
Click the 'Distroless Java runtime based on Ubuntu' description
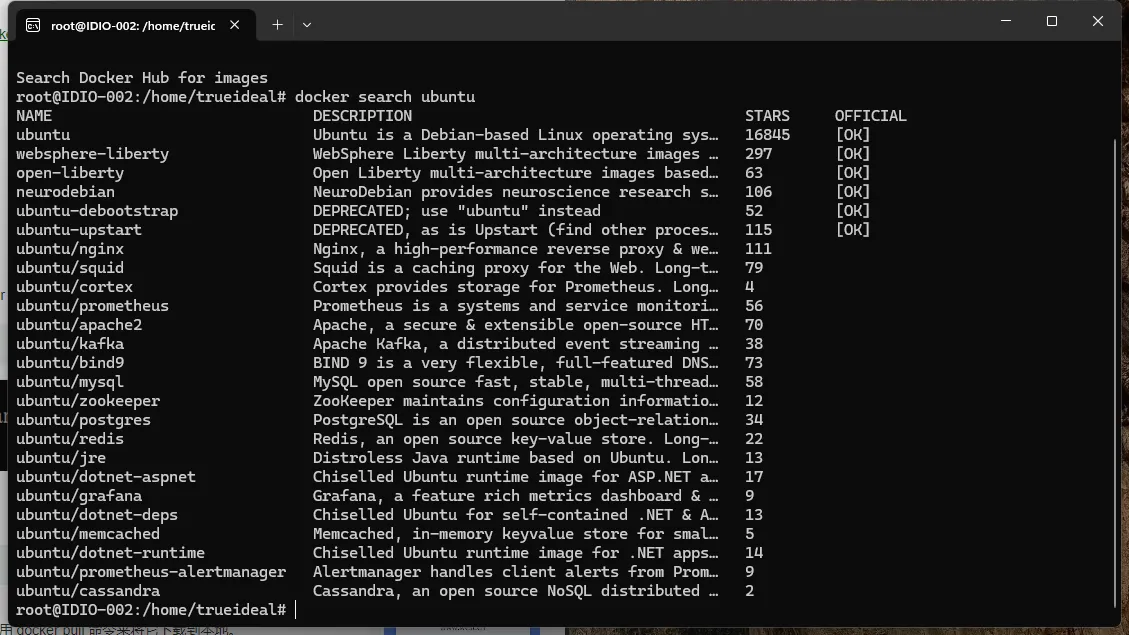(x=516, y=458)
